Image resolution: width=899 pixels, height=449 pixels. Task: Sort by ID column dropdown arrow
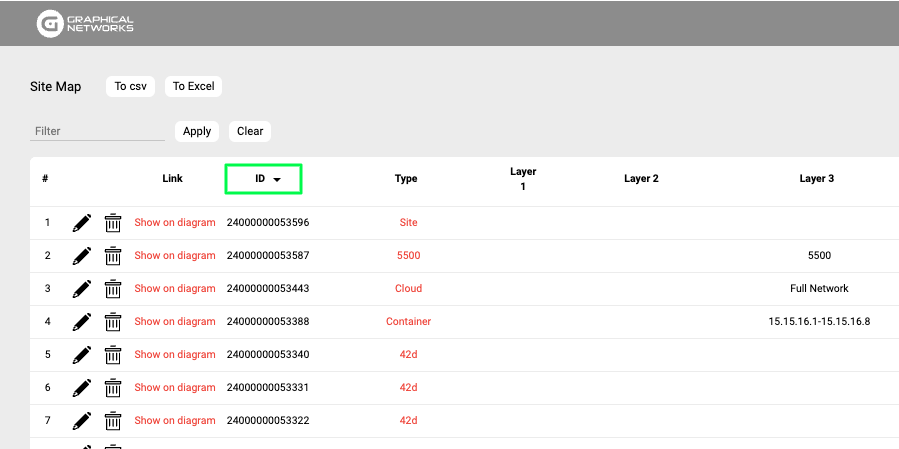pyautogui.click(x=277, y=180)
